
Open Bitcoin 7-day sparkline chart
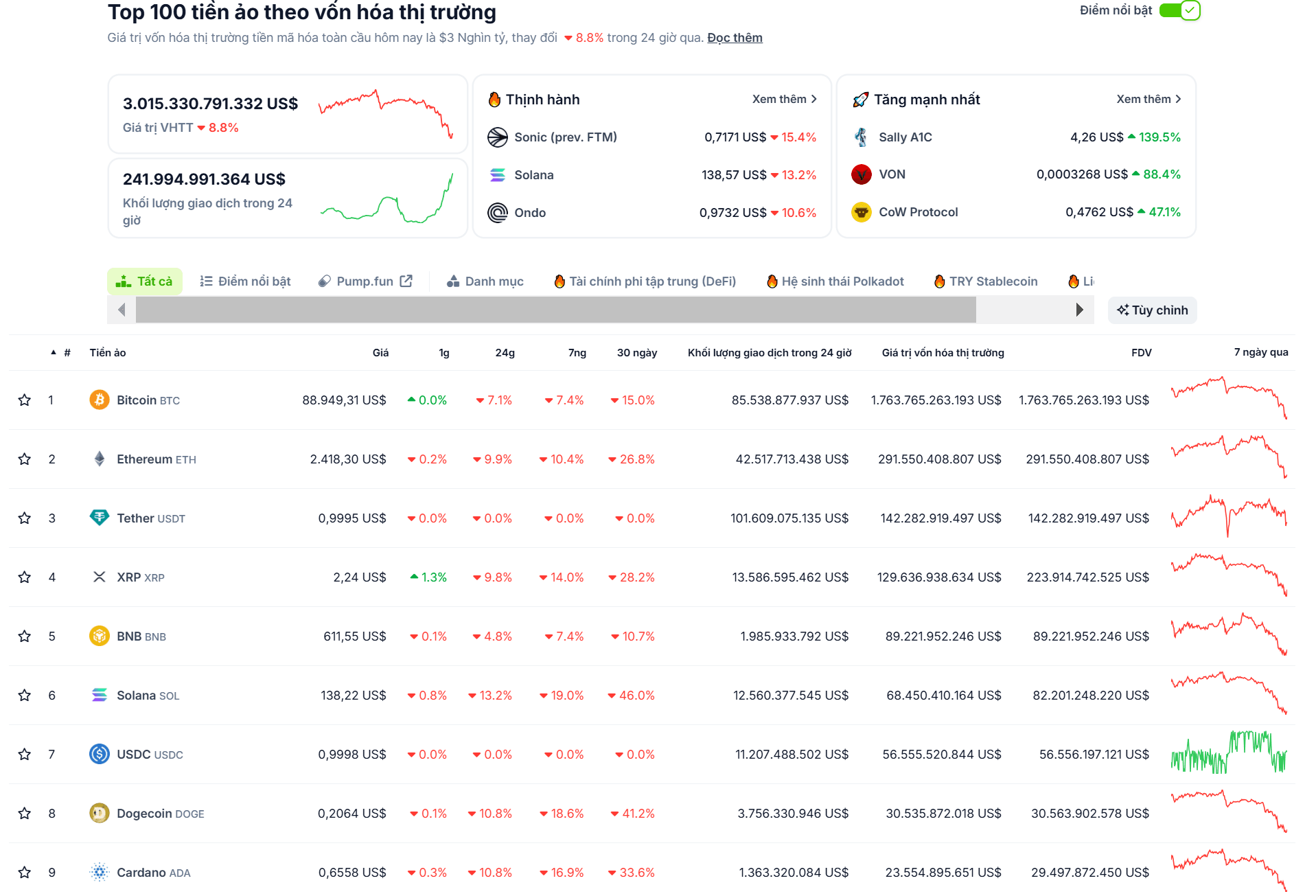click(x=1229, y=397)
